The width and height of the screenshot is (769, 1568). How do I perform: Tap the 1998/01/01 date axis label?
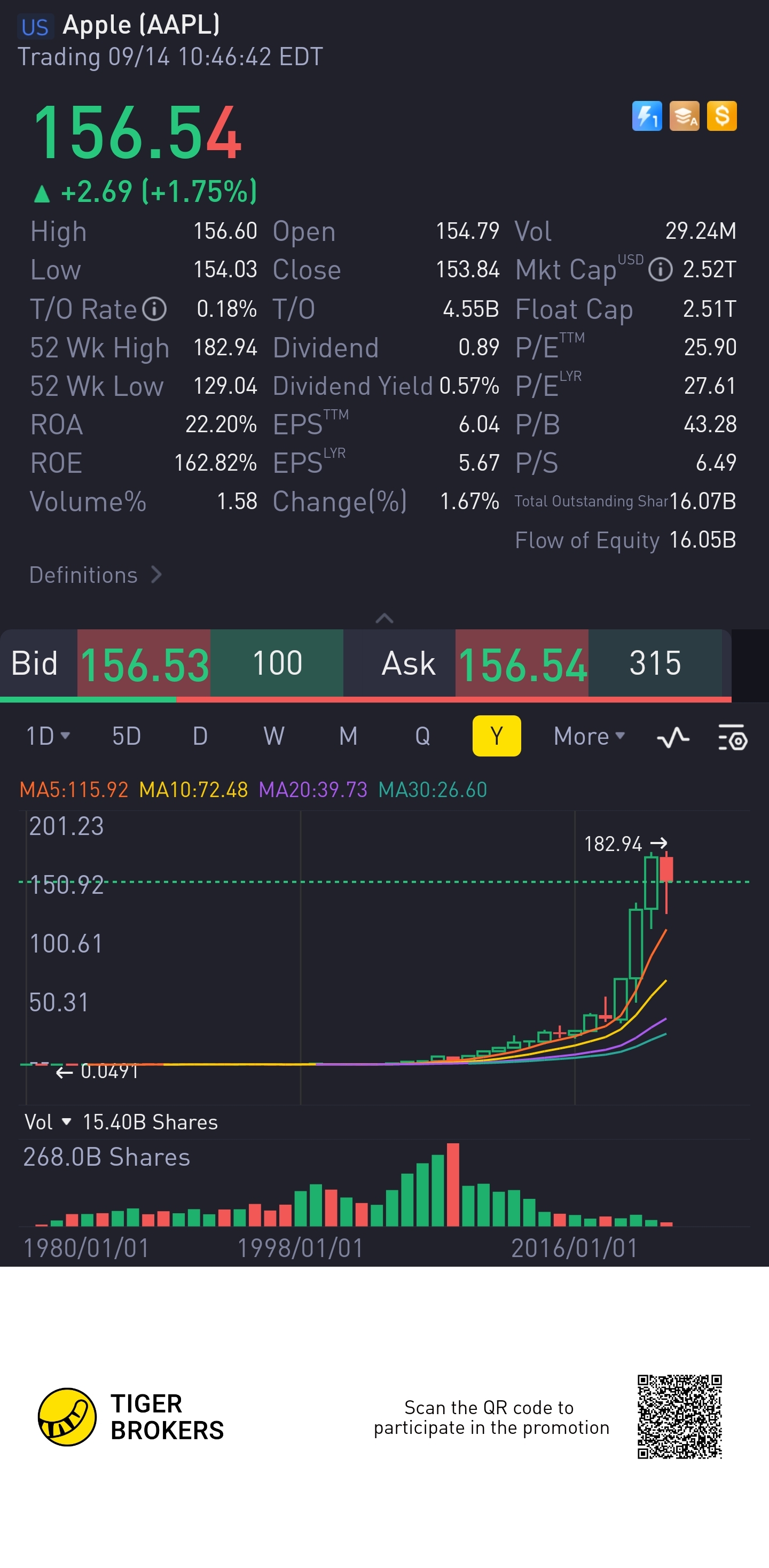[x=300, y=1248]
